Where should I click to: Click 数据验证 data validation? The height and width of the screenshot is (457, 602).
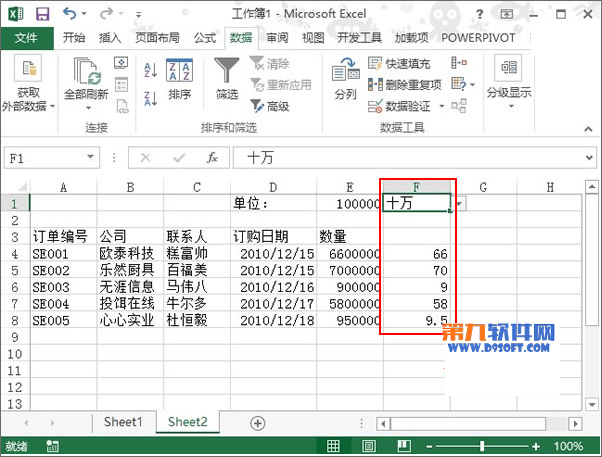399,106
